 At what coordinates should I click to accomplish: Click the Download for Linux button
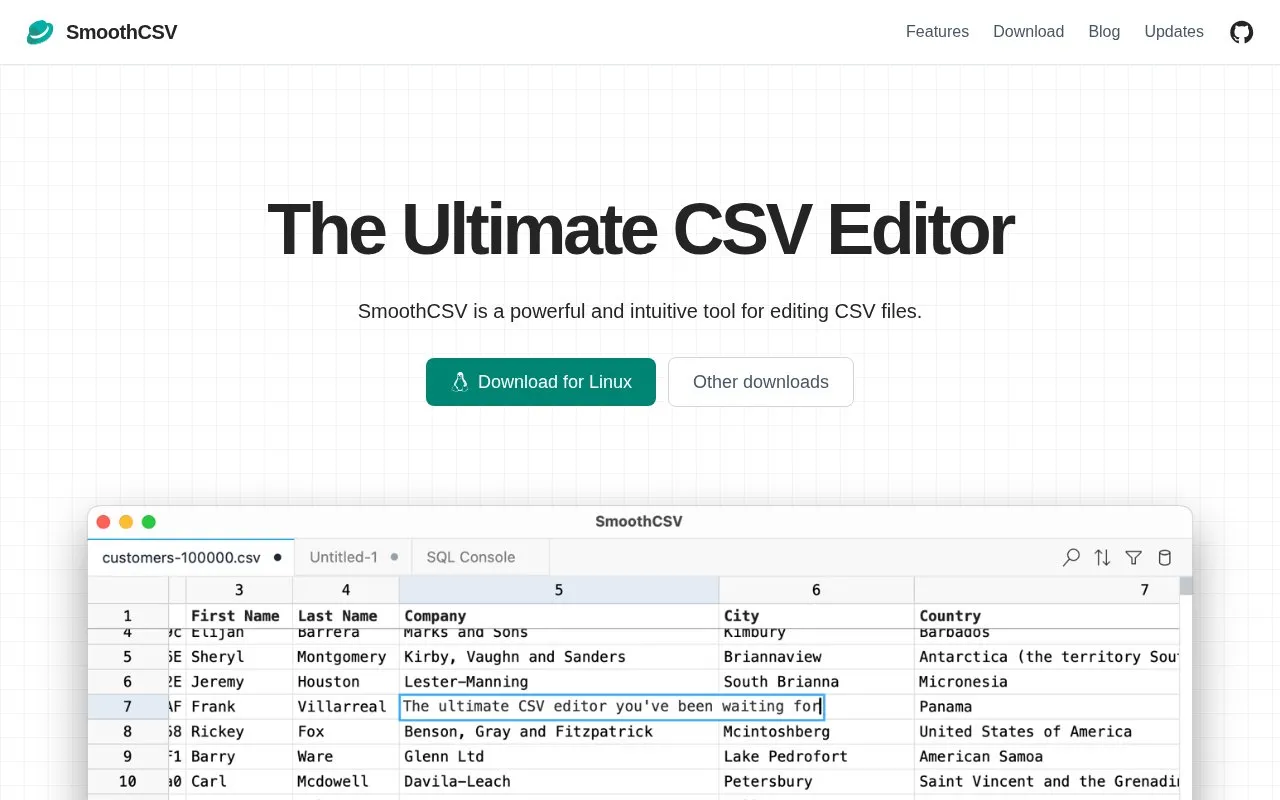(x=541, y=382)
